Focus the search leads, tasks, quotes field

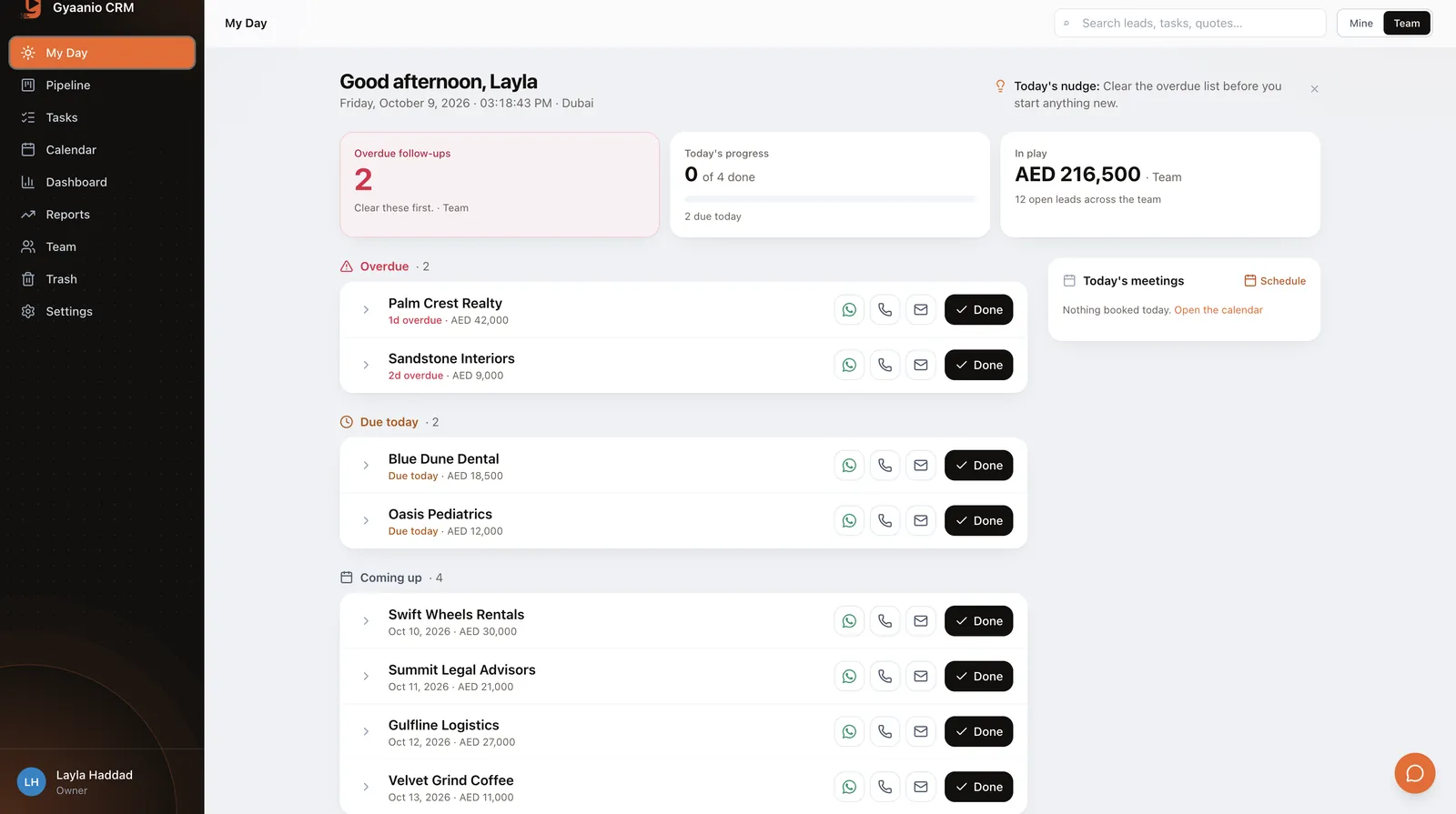(1190, 24)
